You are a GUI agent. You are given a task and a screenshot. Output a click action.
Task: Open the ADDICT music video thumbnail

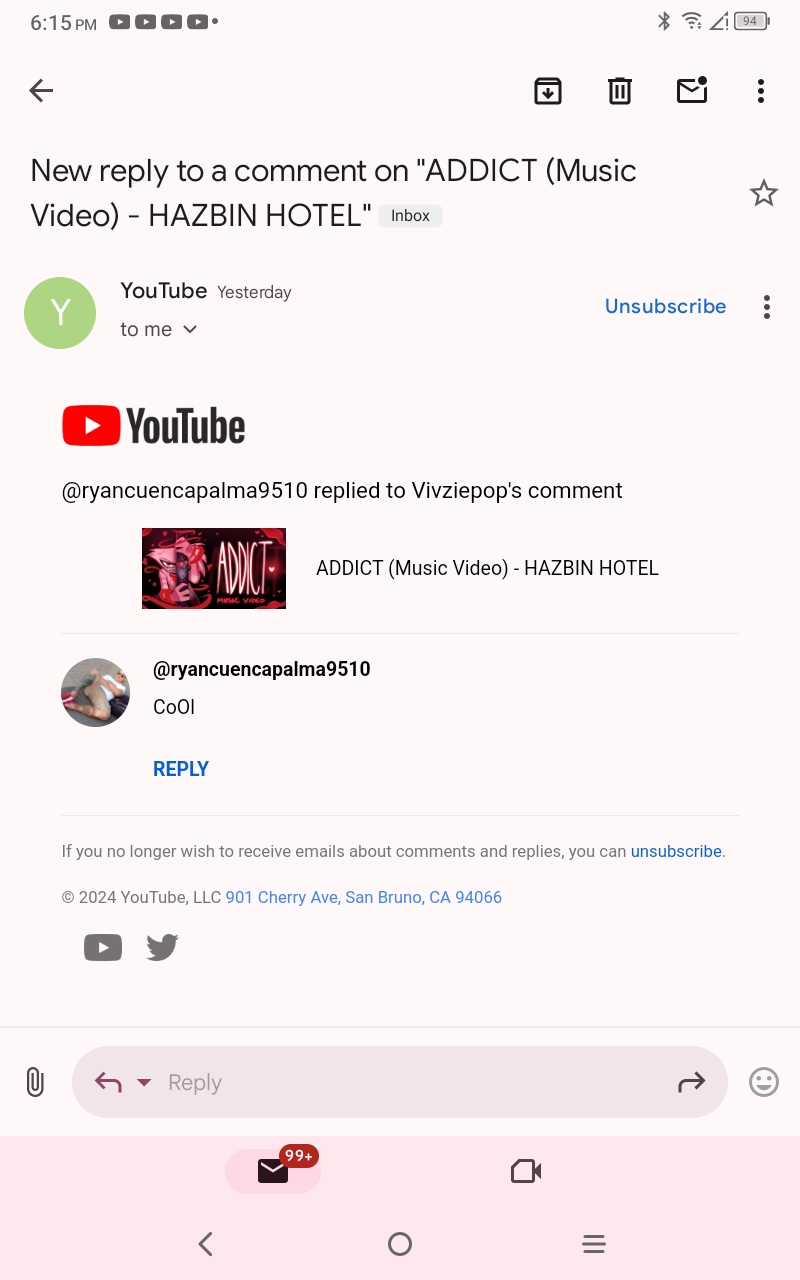pos(214,568)
